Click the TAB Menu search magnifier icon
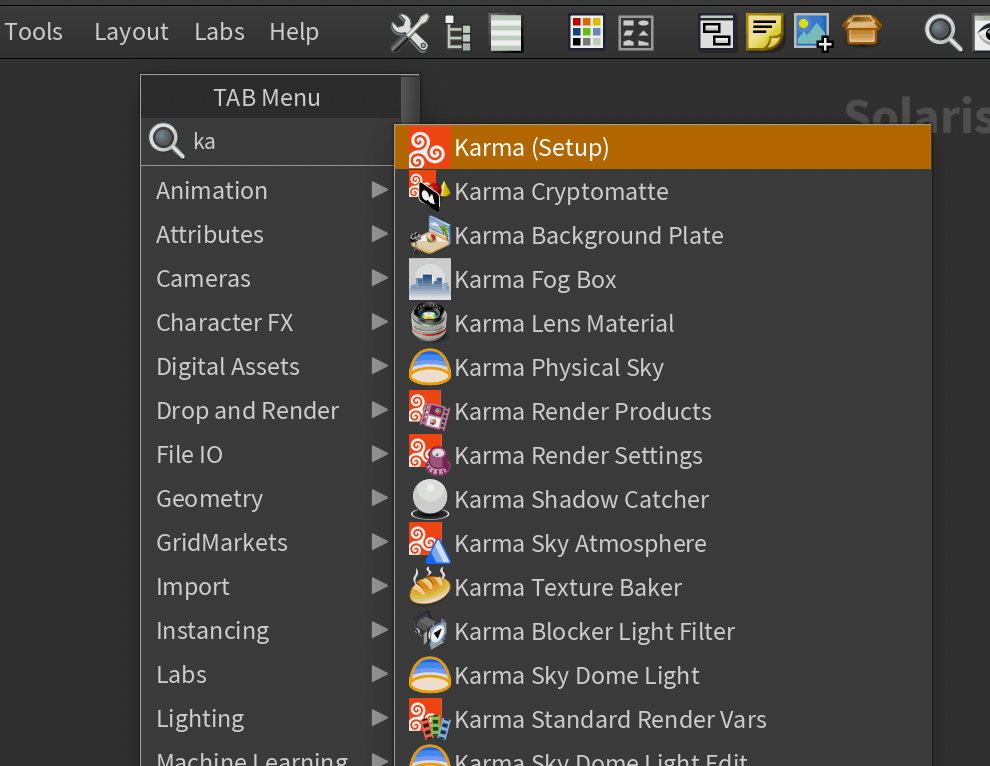 point(167,141)
